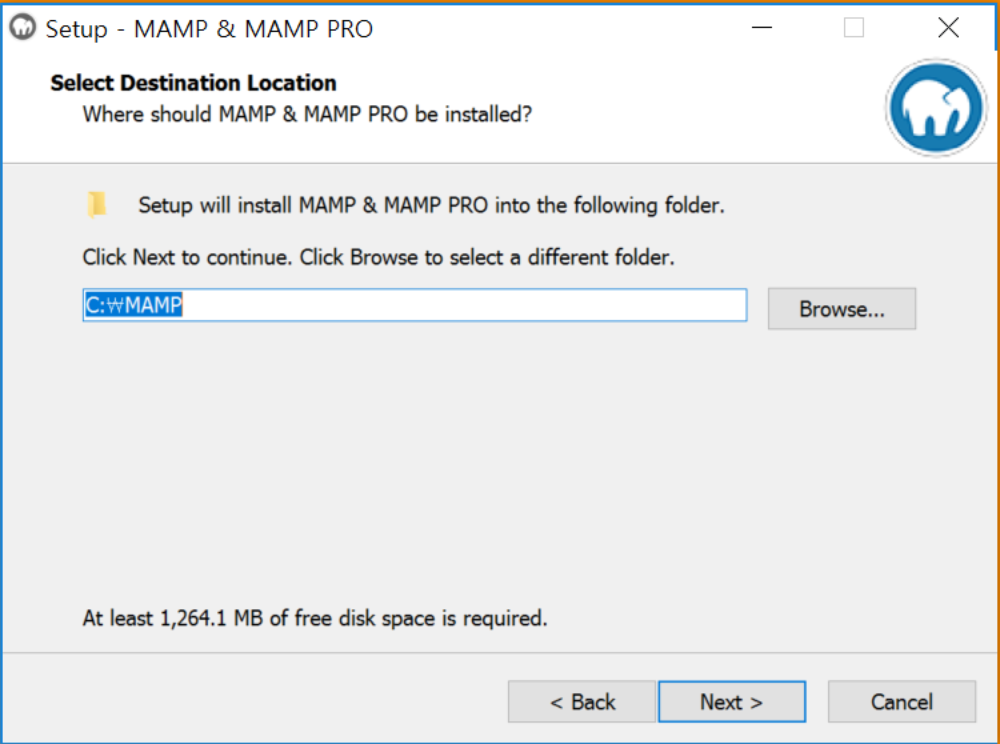Click the 'Where should MAMP & MAMP PRO be installed?' text
The width and height of the screenshot is (1000, 744).
307,114
